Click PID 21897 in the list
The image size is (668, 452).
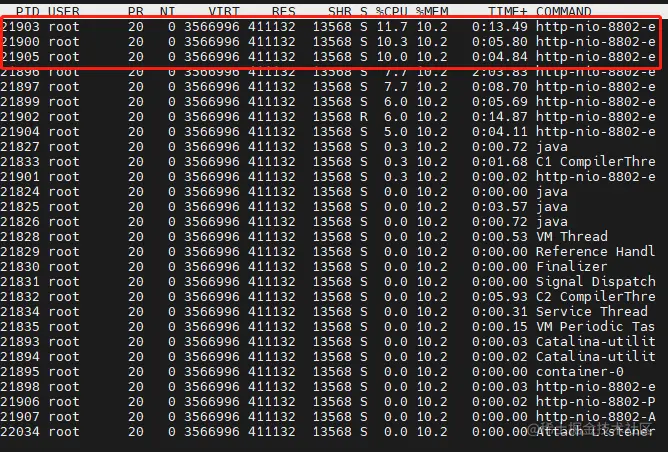(20, 87)
